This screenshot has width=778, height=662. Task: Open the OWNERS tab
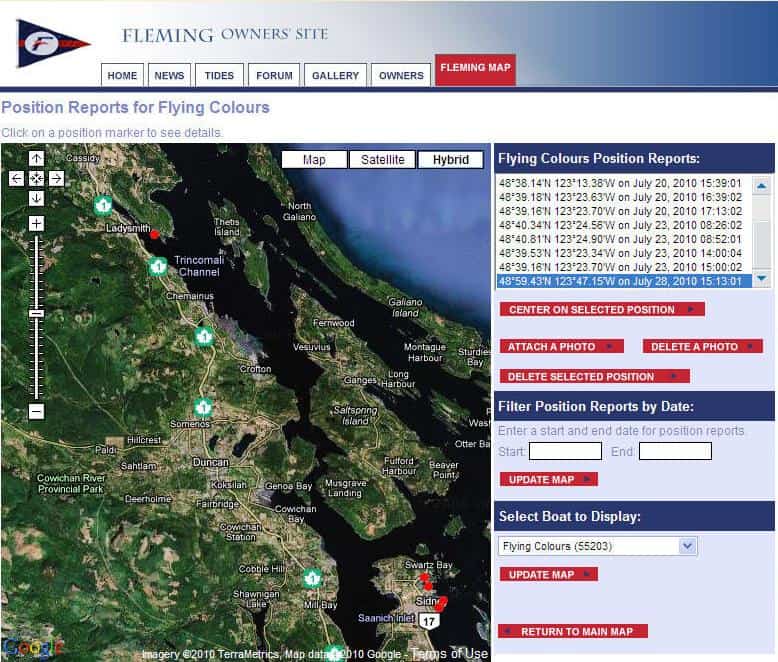pyautogui.click(x=401, y=75)
